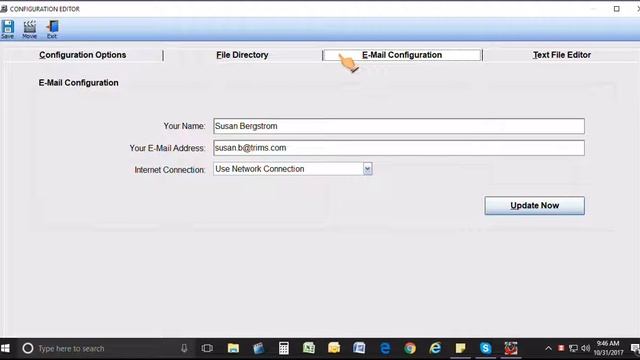Open Sticky Notes taskbar icon
This screenshot has height=360, width=640.
pos(460,348)
